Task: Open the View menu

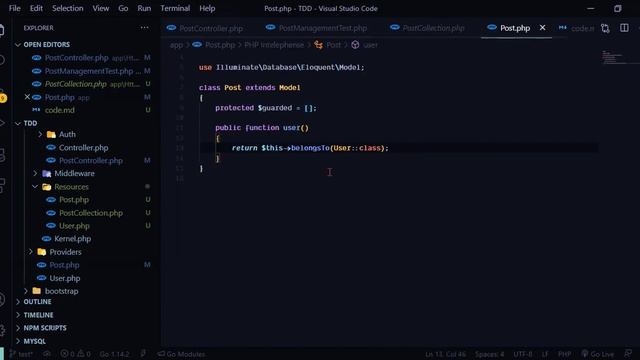Action: [100, 8]
